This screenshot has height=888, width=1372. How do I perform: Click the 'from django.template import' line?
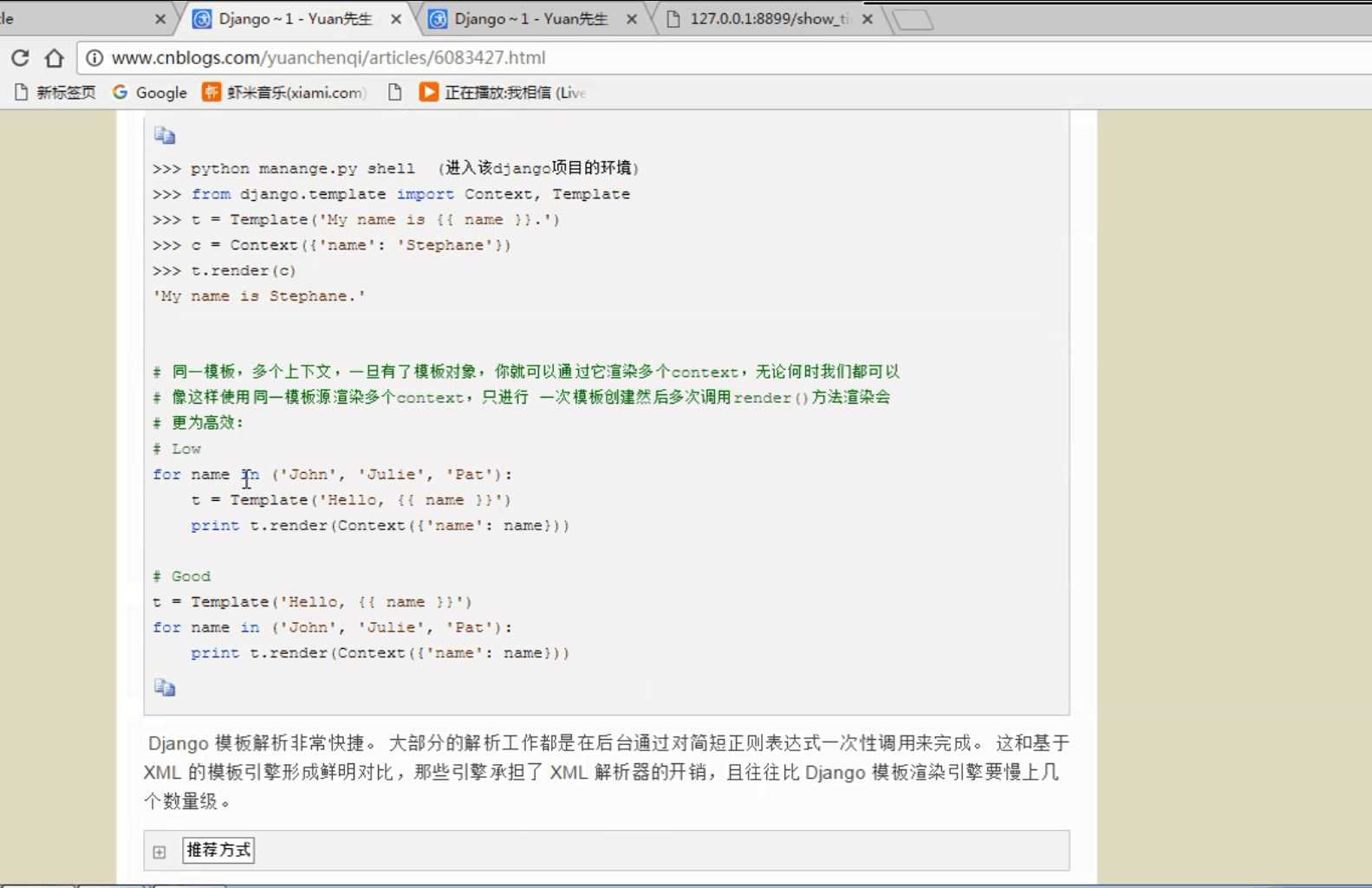pyautogui.click(x=392, y=194)
